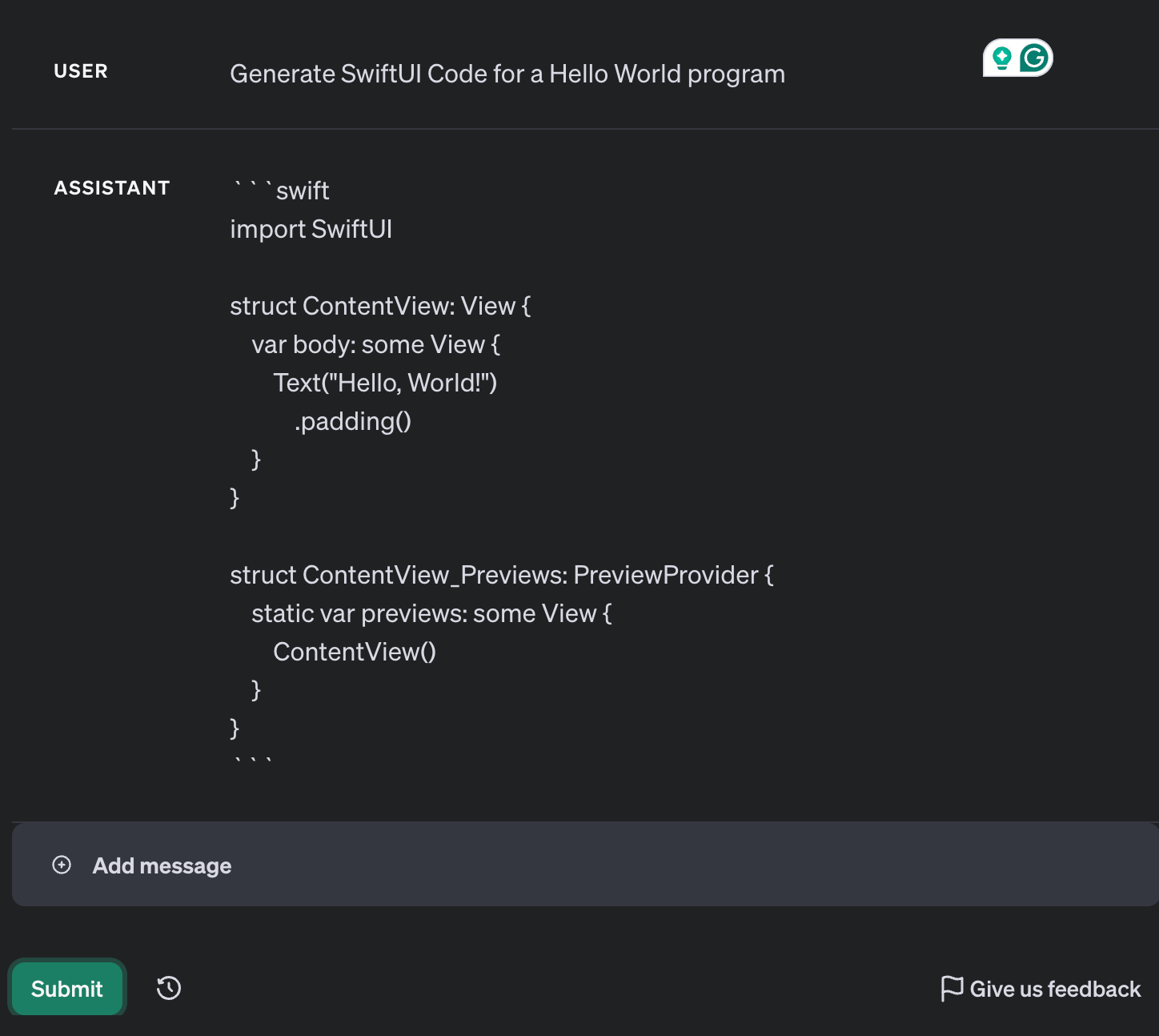Open history via the clock icon
Viewport: 1159px width, 1036px height.
point(168,988)
